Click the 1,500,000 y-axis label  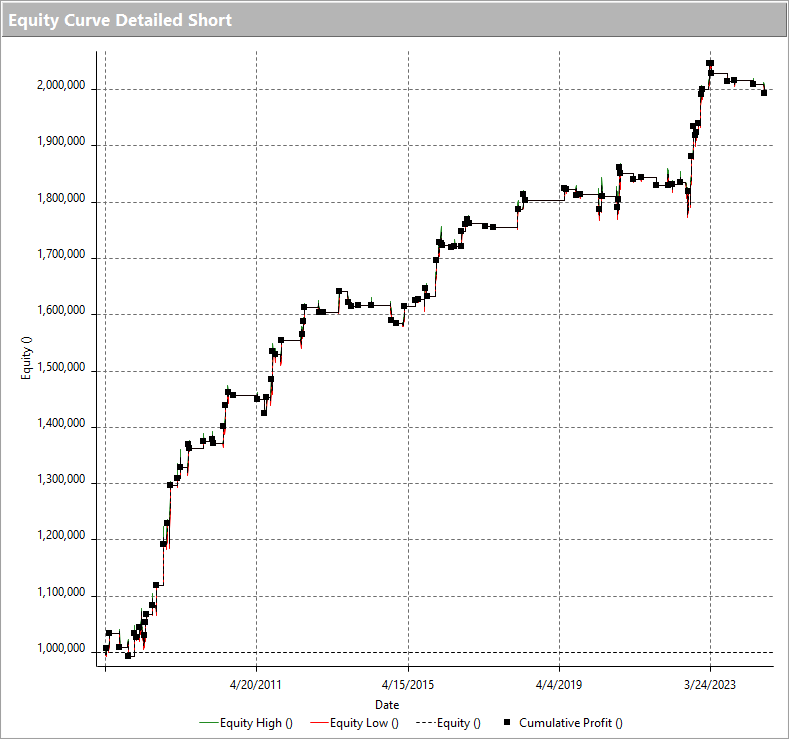coord(61,367)
